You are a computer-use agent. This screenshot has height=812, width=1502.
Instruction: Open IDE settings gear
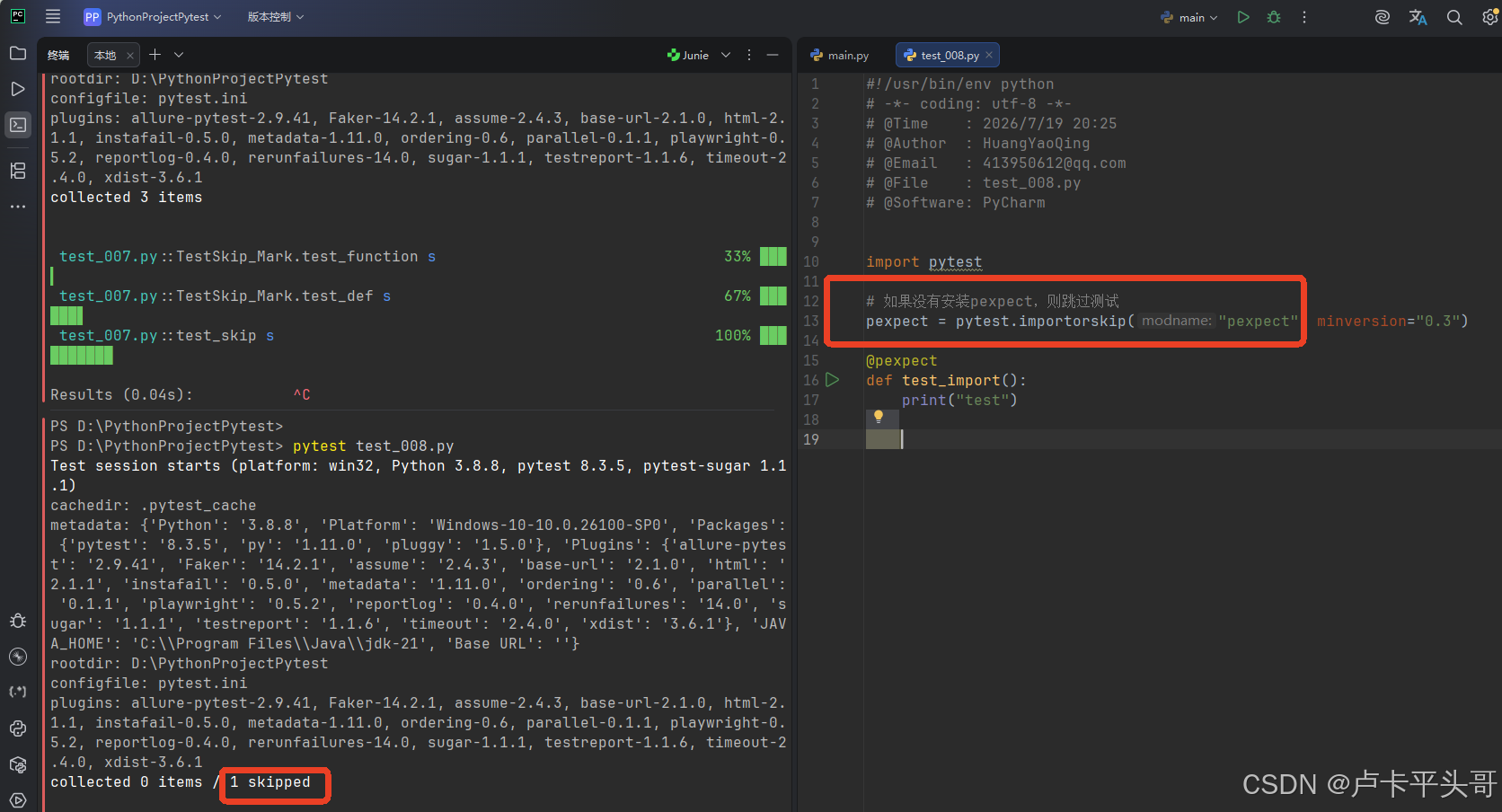click(x=1490, y=17)
